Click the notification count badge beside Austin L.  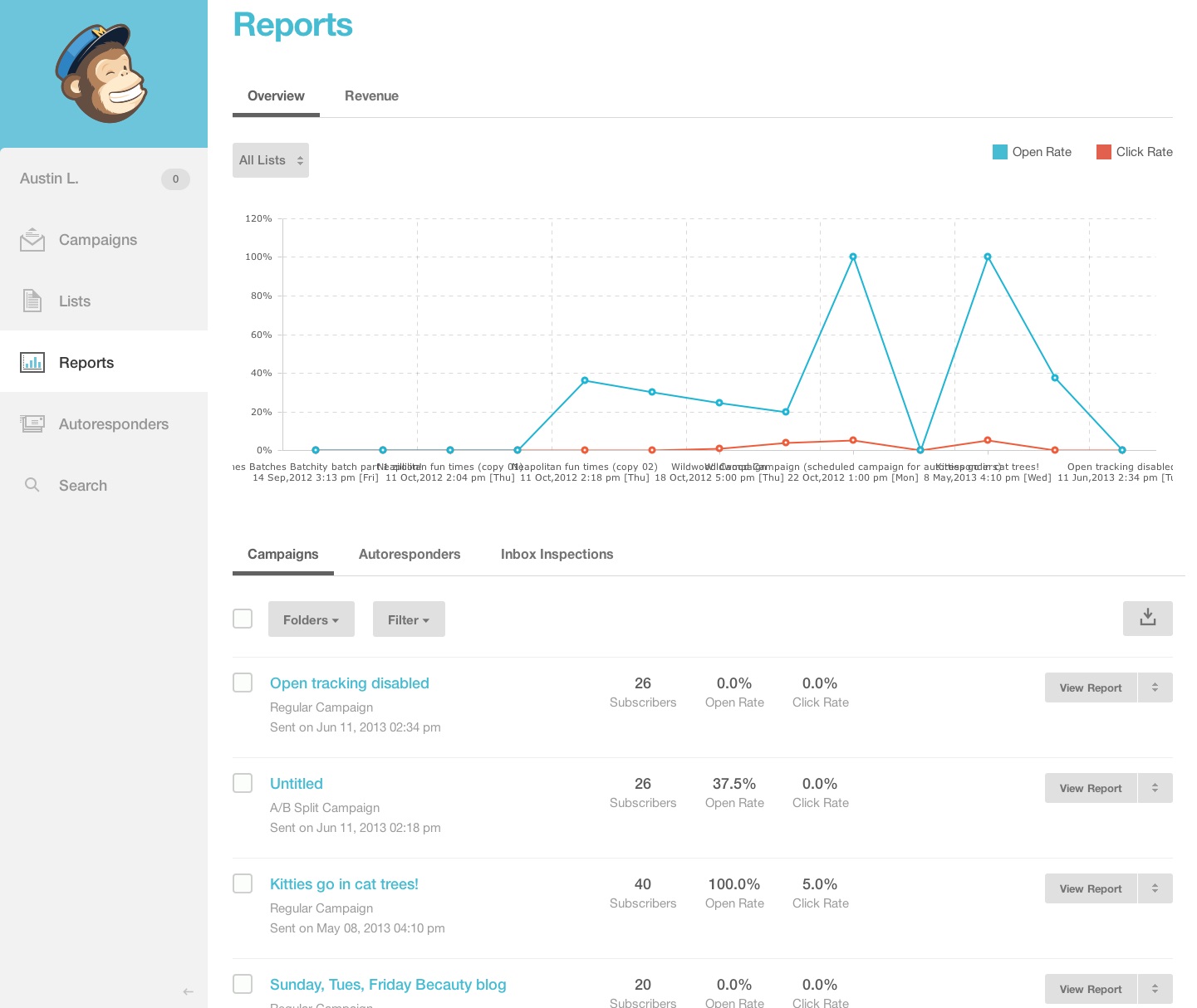[175, 179]
